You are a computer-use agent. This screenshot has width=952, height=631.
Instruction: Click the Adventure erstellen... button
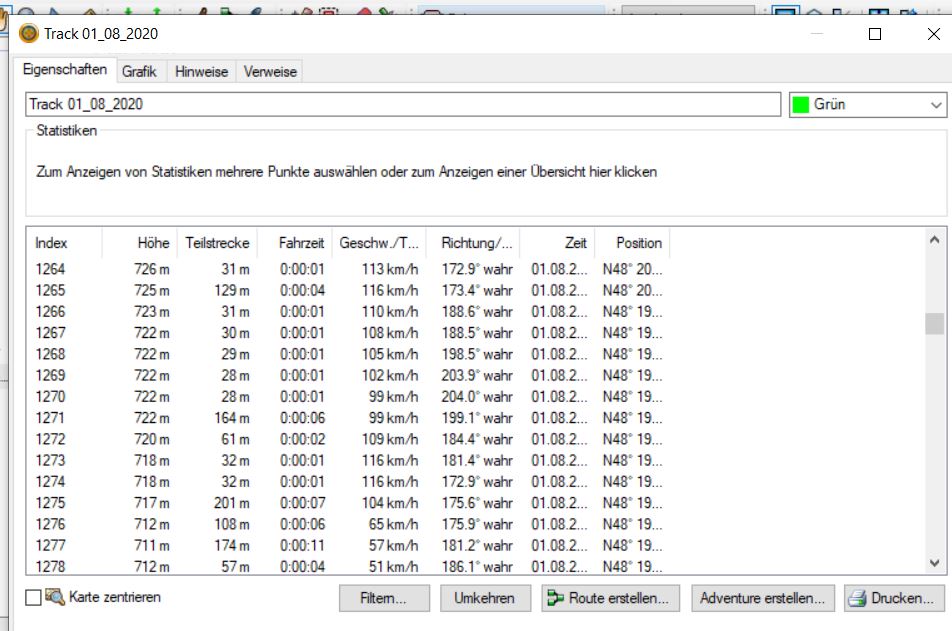click(x=763, y=599)
